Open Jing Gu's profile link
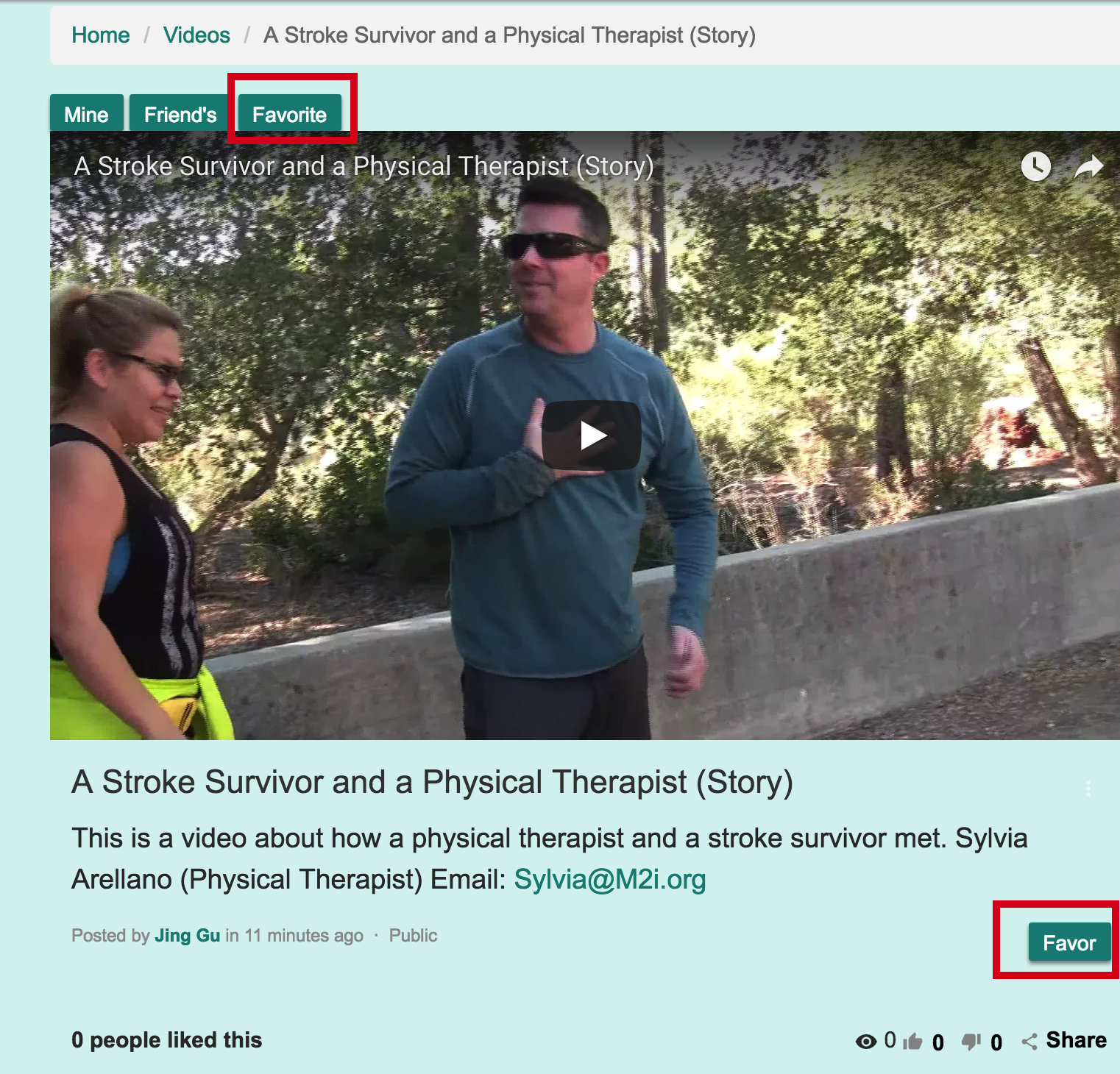Image resolution: width=1120 pixels, height=1074 pixels. coord(188,935)
